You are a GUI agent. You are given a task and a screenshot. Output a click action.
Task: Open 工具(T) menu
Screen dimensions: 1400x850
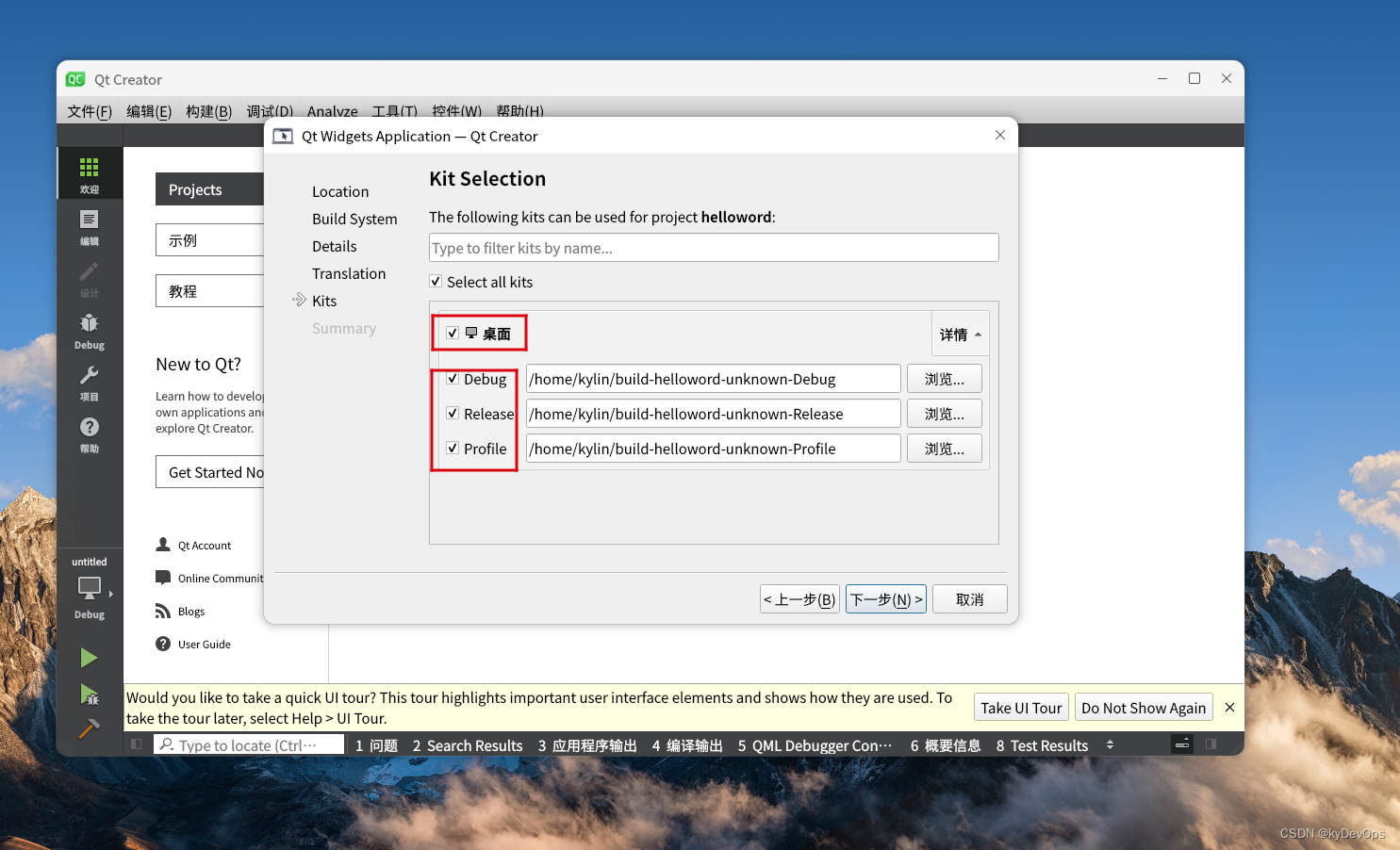[394, 111]
